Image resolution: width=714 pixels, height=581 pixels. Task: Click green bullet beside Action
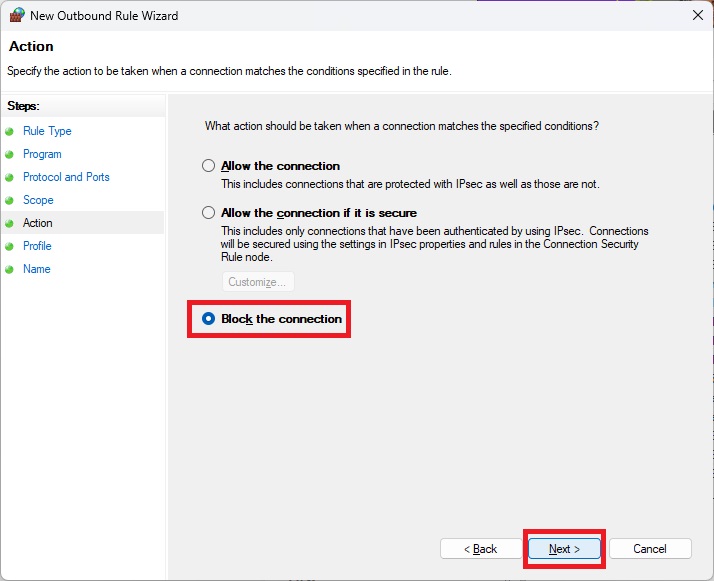9,223
